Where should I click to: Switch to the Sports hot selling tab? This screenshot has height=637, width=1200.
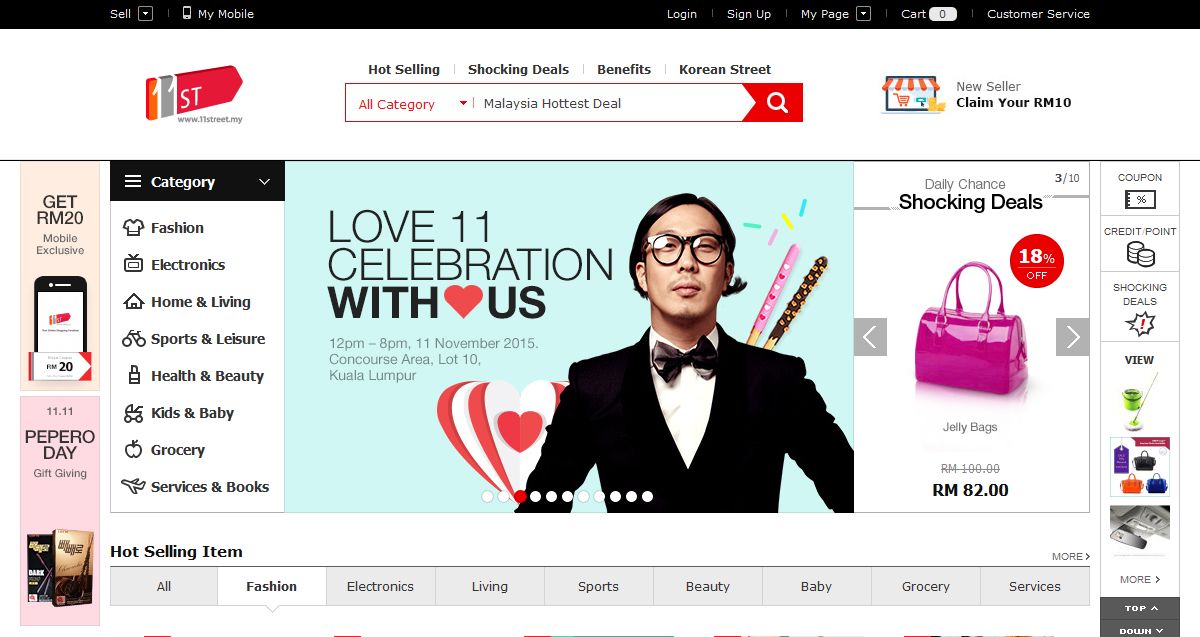point(598,587)
